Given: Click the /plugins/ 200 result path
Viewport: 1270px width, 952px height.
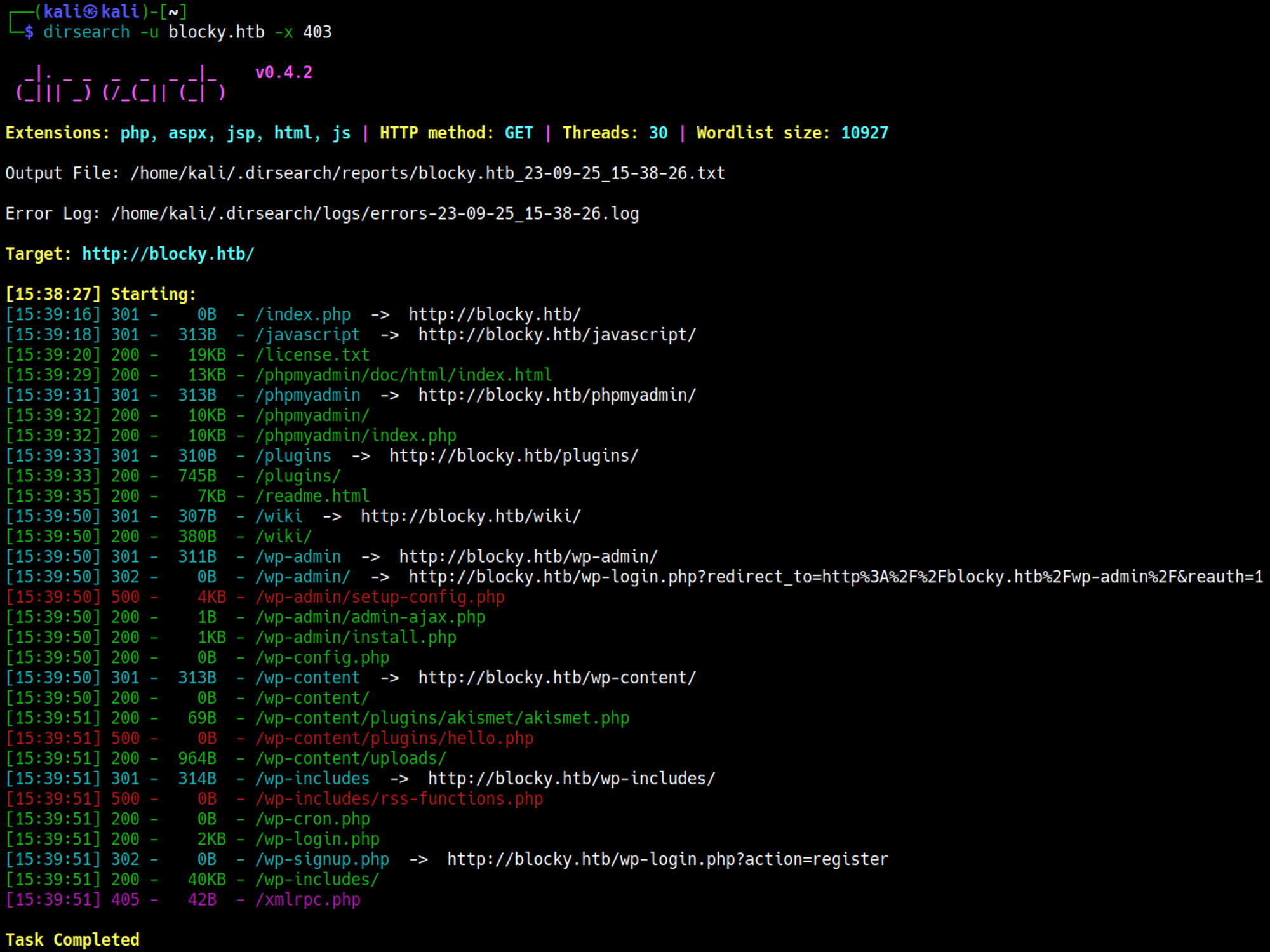Looking at the screenshot, I should pos(298,476).
